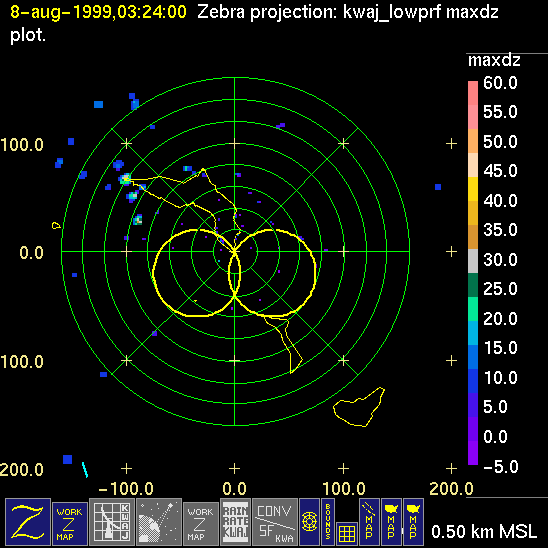Viewport: 548px width, 548px height.
Task: Toggle the flight-track MAP overlay icon
Action: (x=369, y=522)
